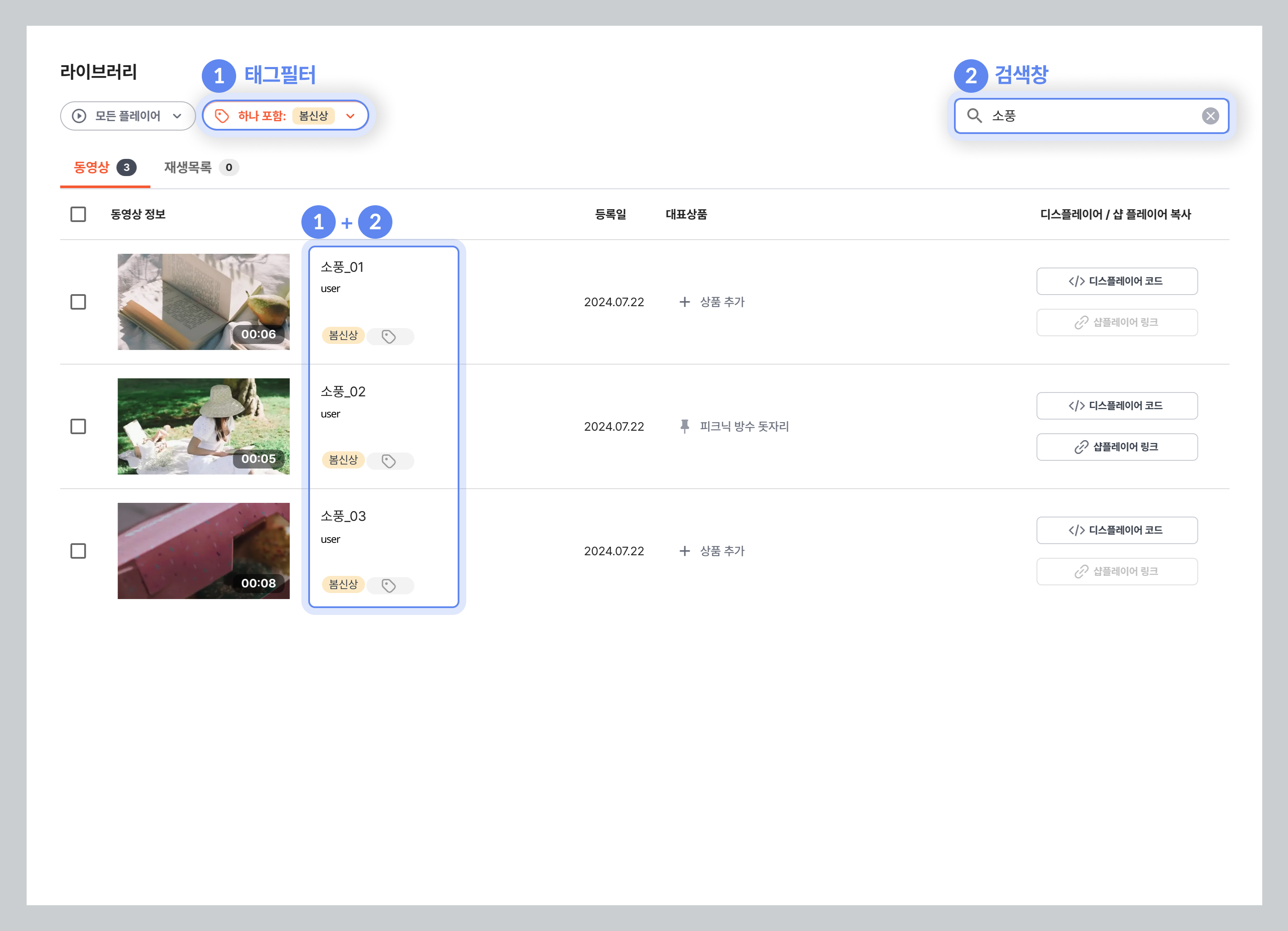Click the 봄신상 tag chip on 소풍_02

[x=343, y=459]
